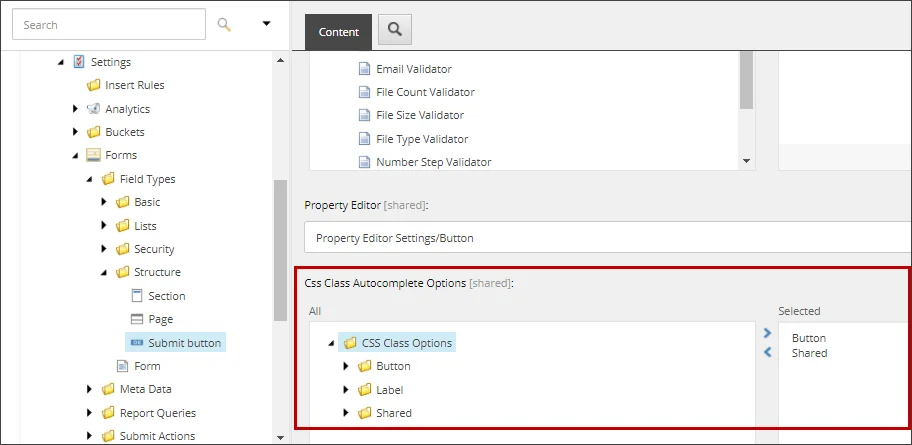The height and width of the screenshot is (445, 912).
Task: Select File Count Validator in the list
Action: pyautogui.click(x=425, y=92)
